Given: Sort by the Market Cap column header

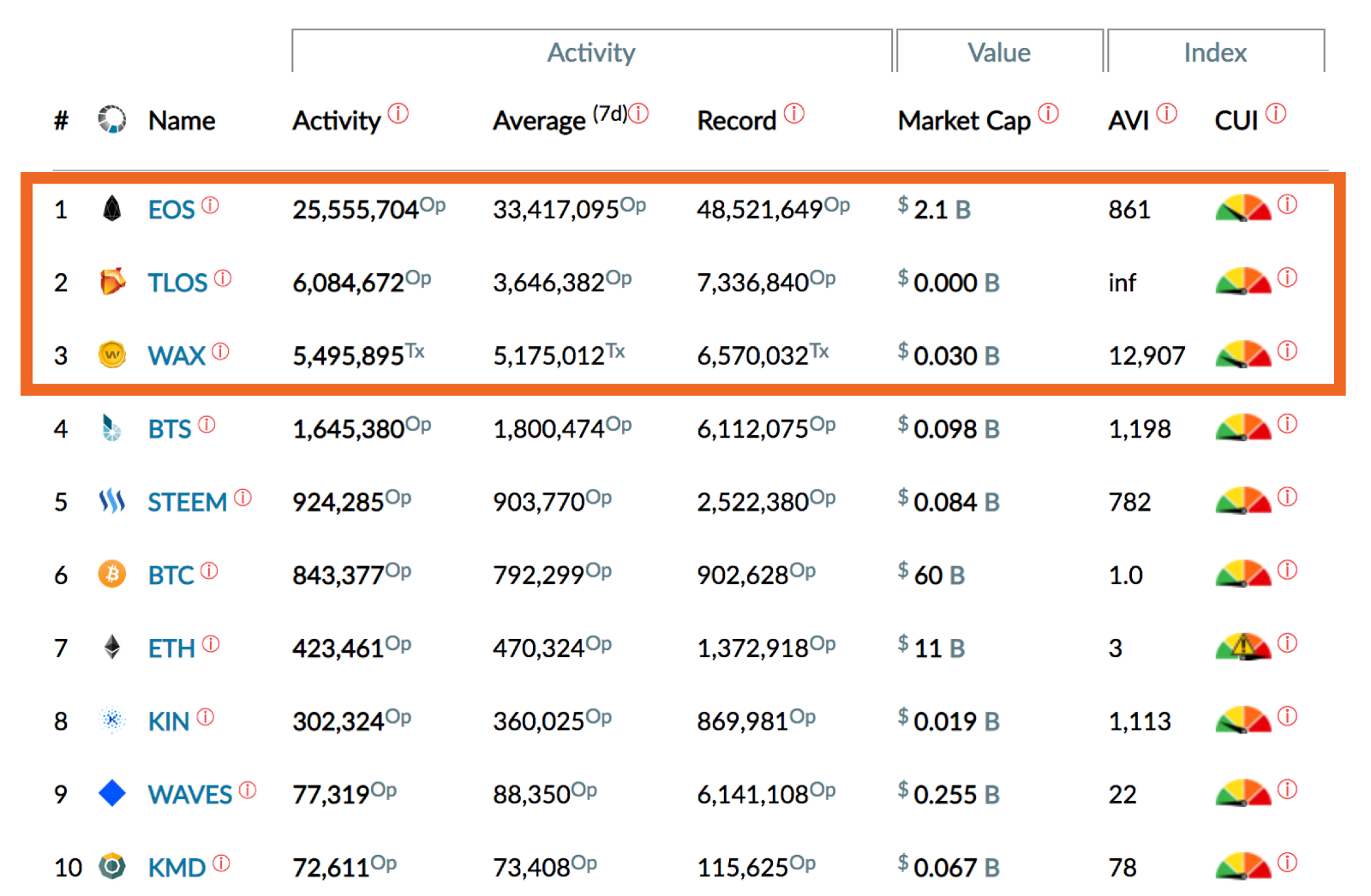Looking at the screenshot, I should click(x=964, y=121).
